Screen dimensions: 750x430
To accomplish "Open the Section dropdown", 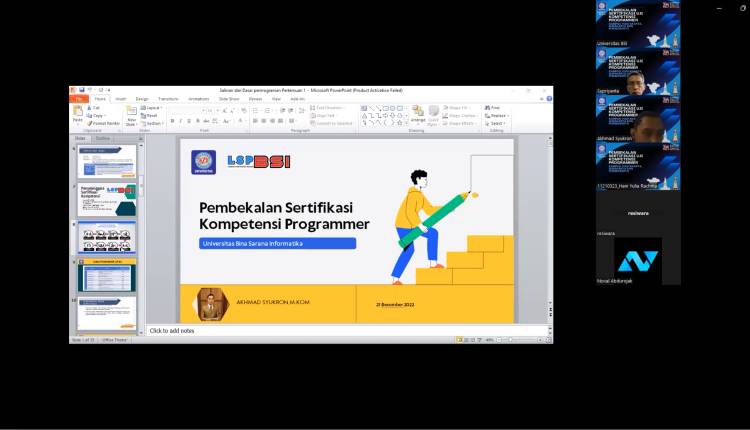I will 152,123.
